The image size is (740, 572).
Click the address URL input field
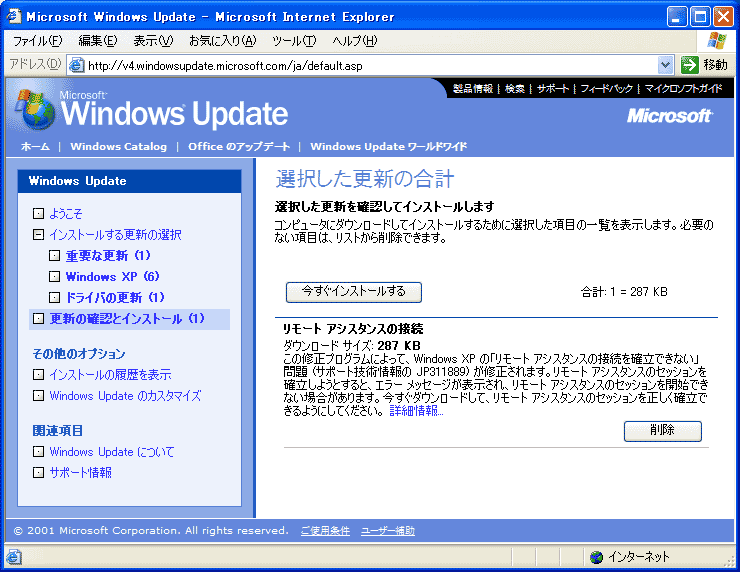pos(370,65)
